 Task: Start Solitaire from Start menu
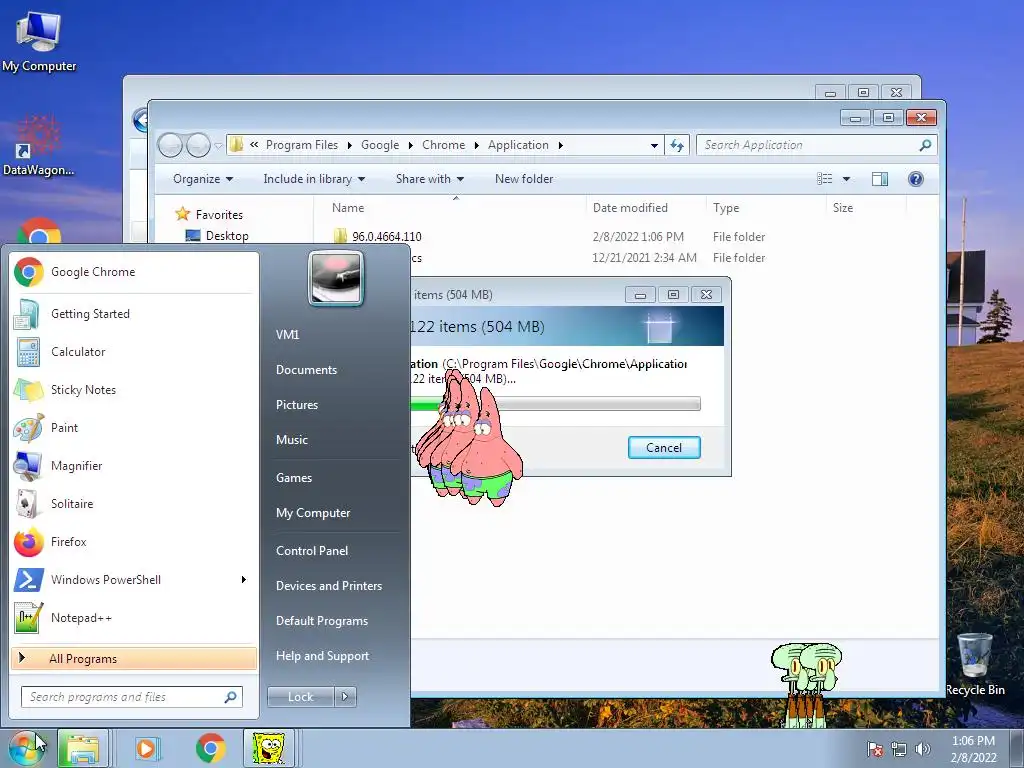pos(133,504)
